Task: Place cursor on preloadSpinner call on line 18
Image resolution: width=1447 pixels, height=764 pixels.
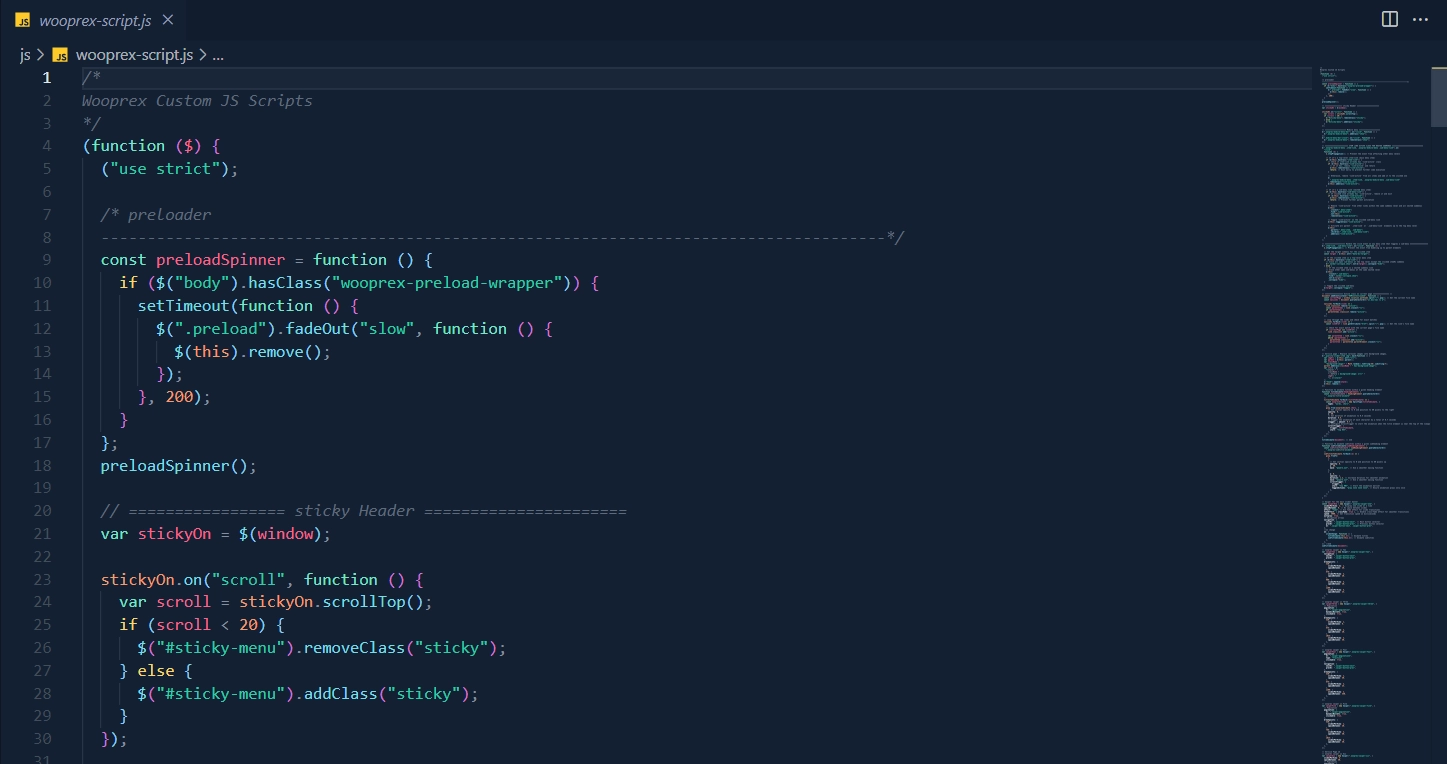Action: (x=177, y=466)
